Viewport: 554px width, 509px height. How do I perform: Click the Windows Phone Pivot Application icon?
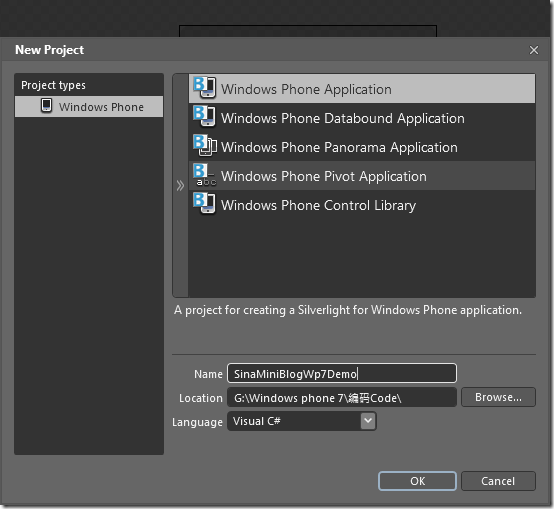(x=205, y=175)
